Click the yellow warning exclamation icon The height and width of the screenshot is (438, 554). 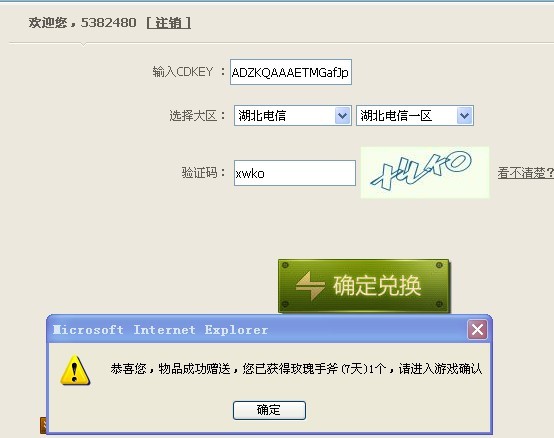pyautogui.click(x=75, y=370)
